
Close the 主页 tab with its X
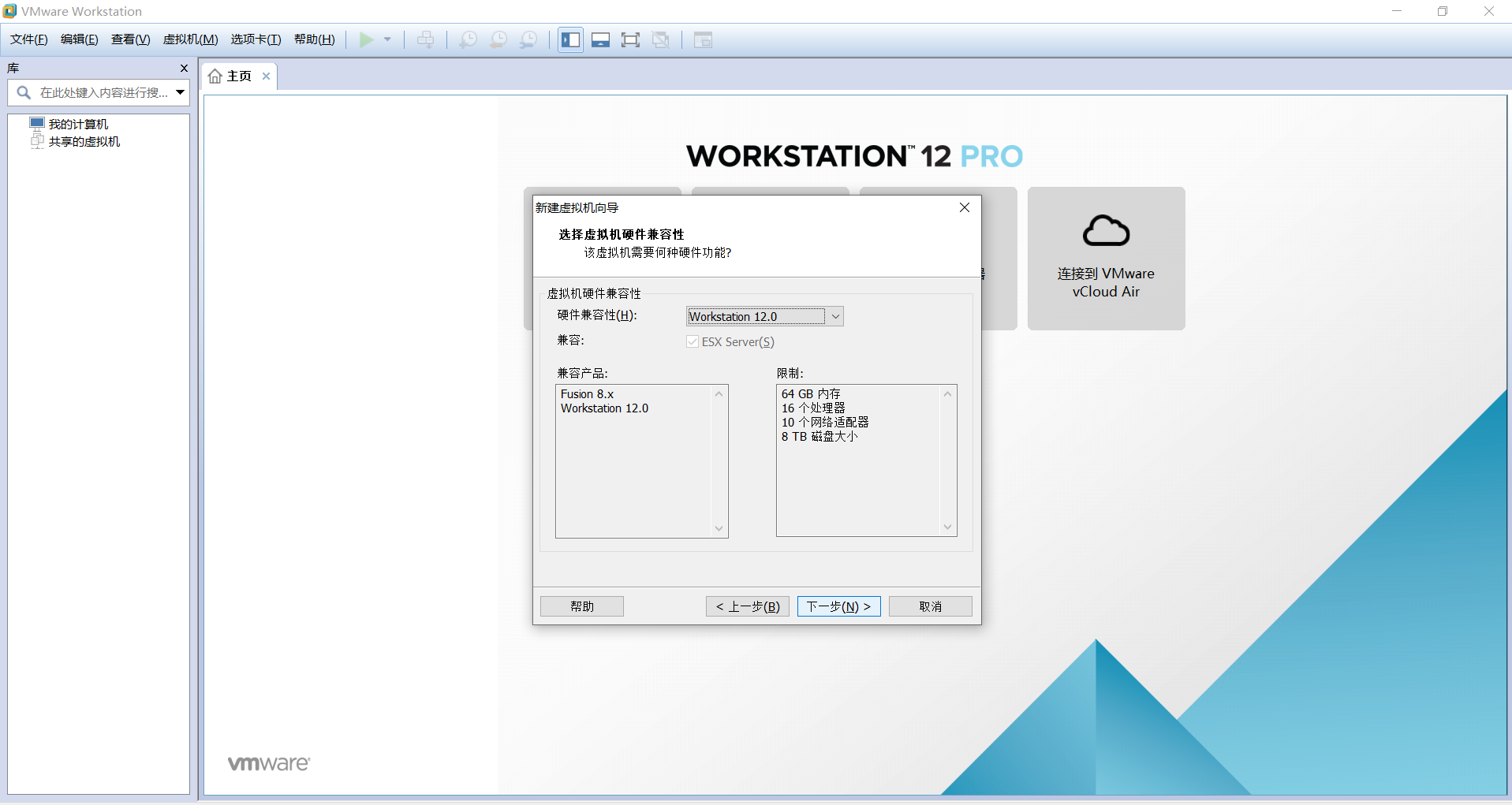267,76
